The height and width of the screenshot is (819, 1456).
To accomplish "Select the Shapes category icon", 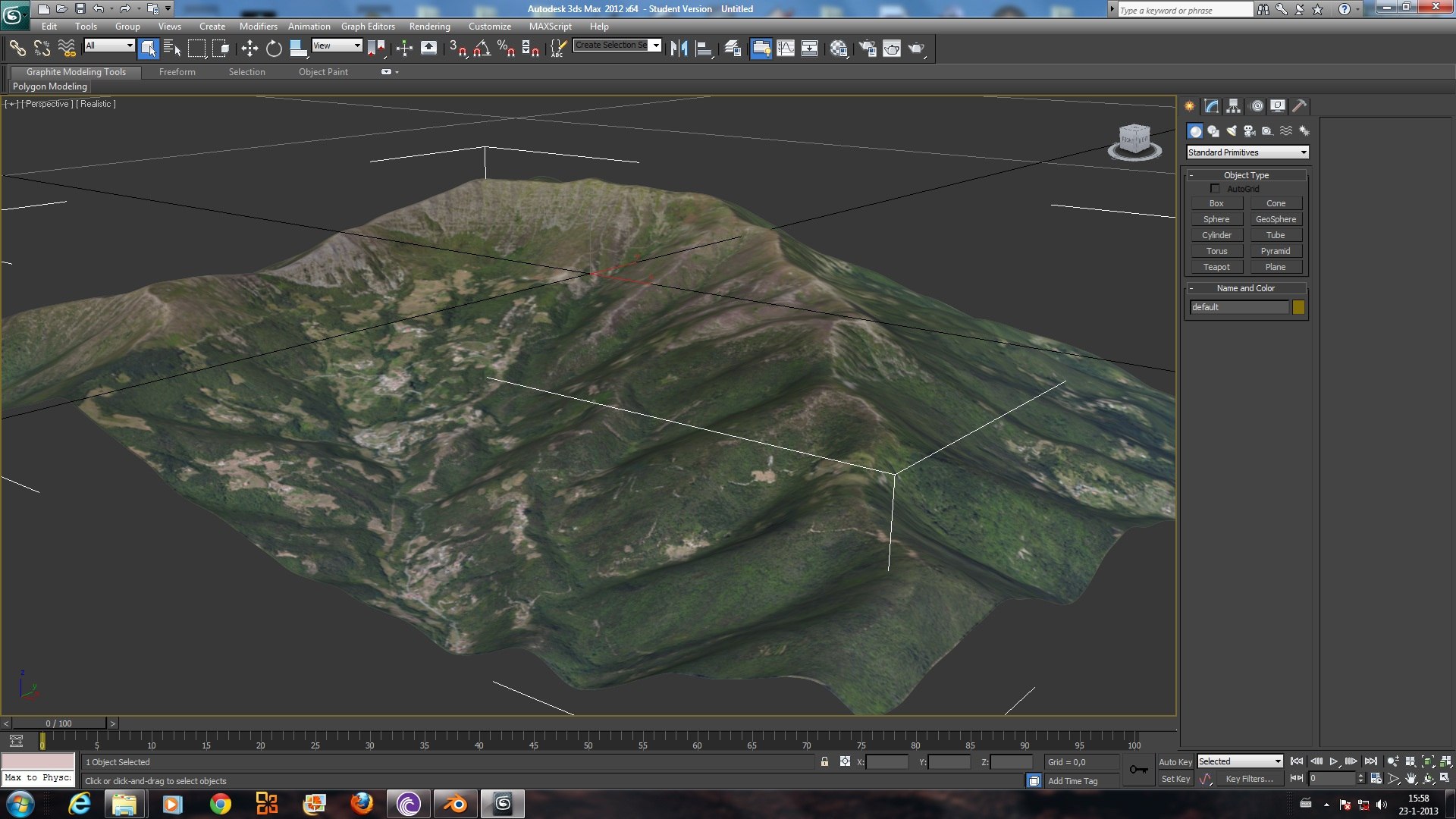I will coord(1213,131).
